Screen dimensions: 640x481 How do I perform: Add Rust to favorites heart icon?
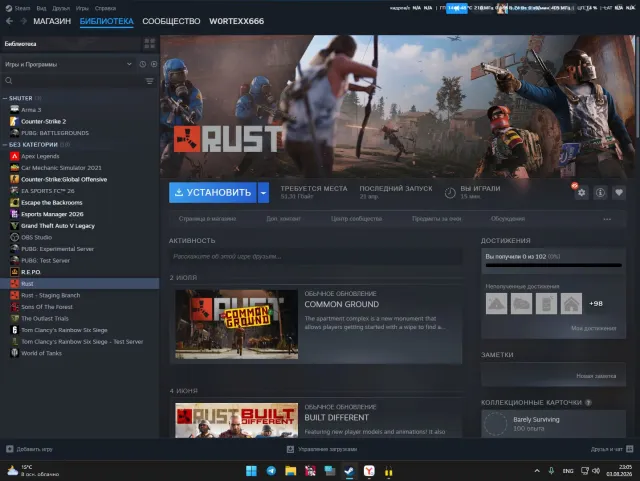[x=619, y=192]
